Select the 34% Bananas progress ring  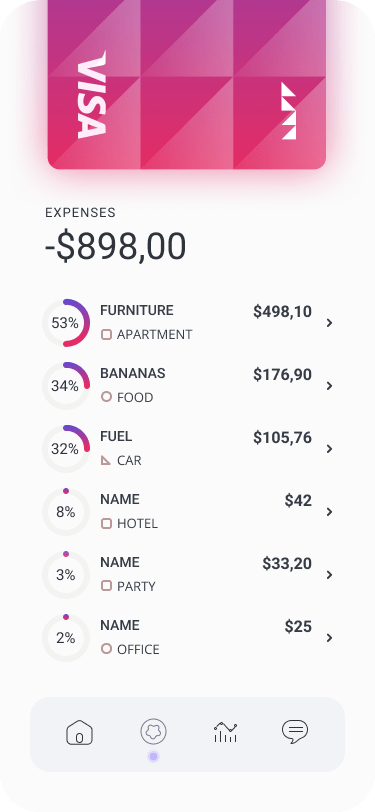[66, 386]
